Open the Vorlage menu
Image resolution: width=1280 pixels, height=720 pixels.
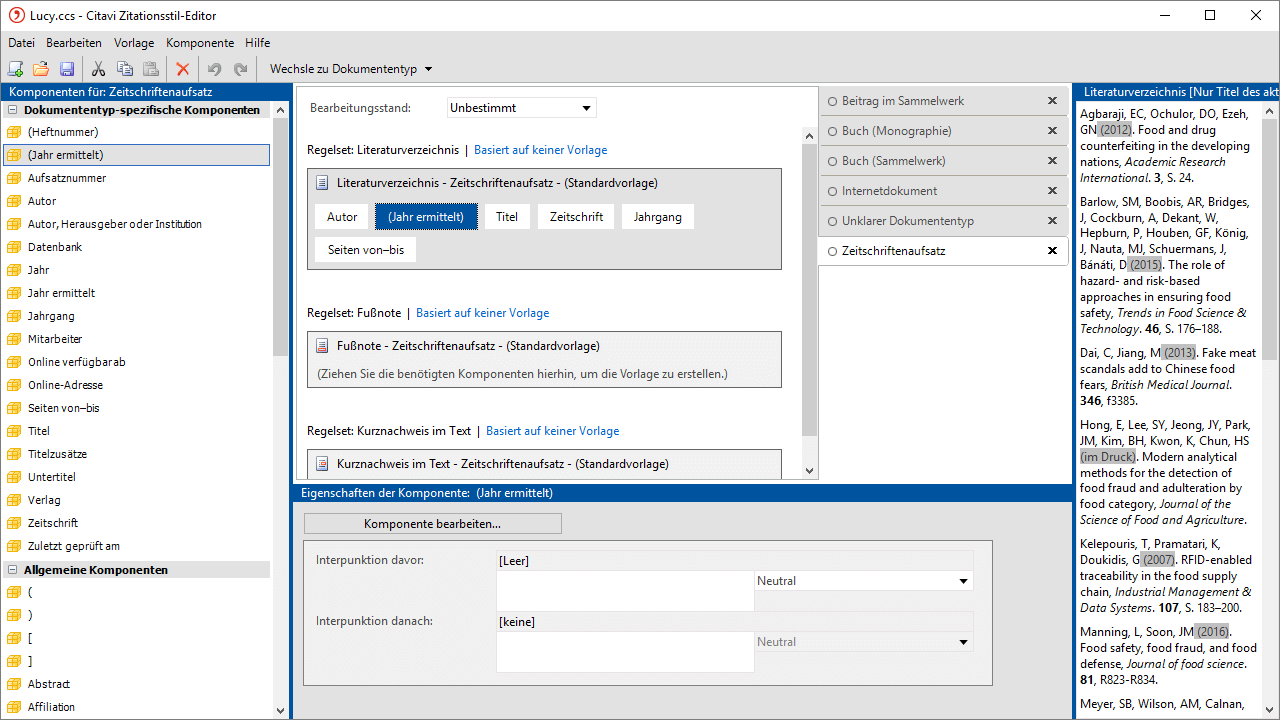point(134,43)
